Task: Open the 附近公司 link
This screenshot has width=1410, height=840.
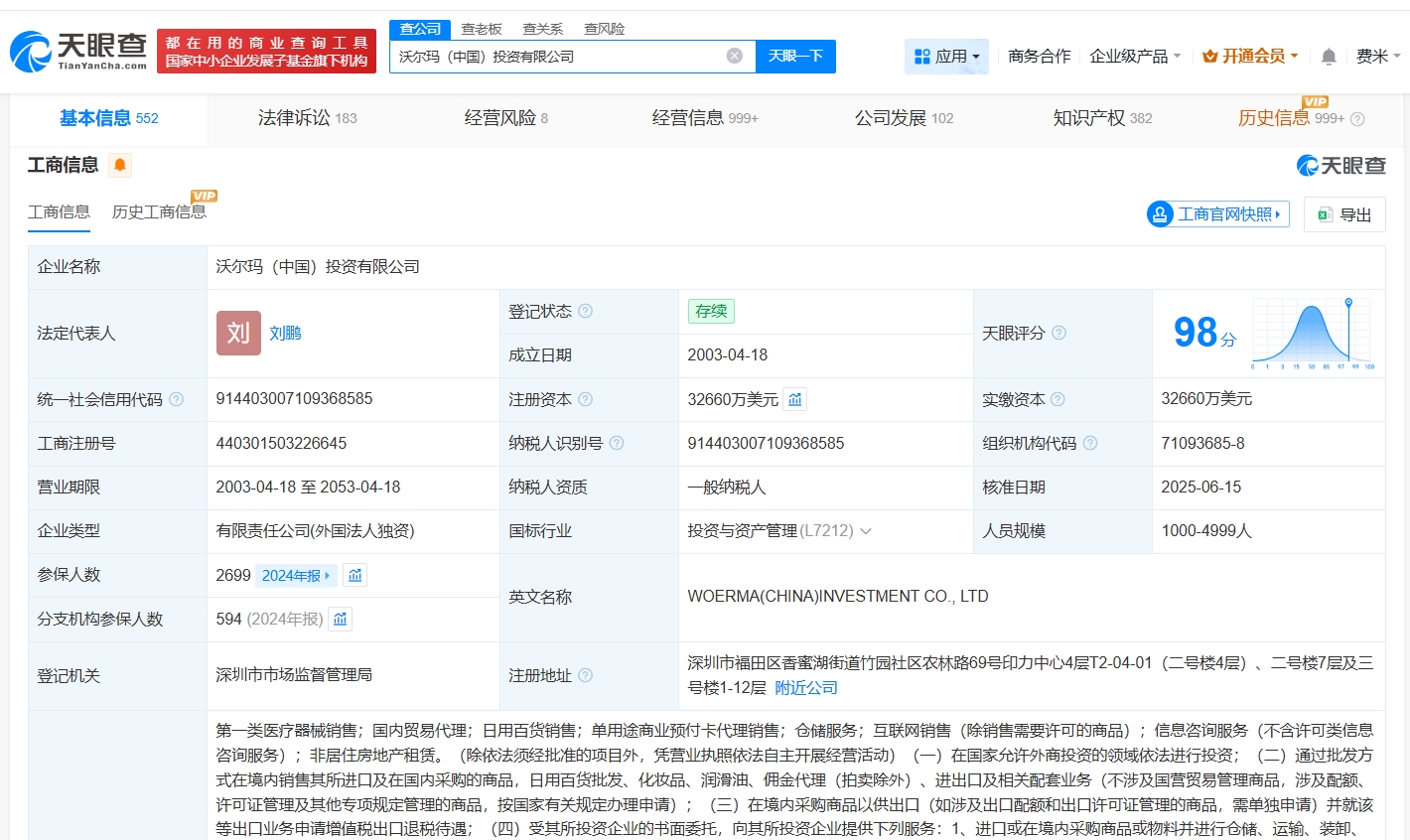Action: click(x=806, y=688)
